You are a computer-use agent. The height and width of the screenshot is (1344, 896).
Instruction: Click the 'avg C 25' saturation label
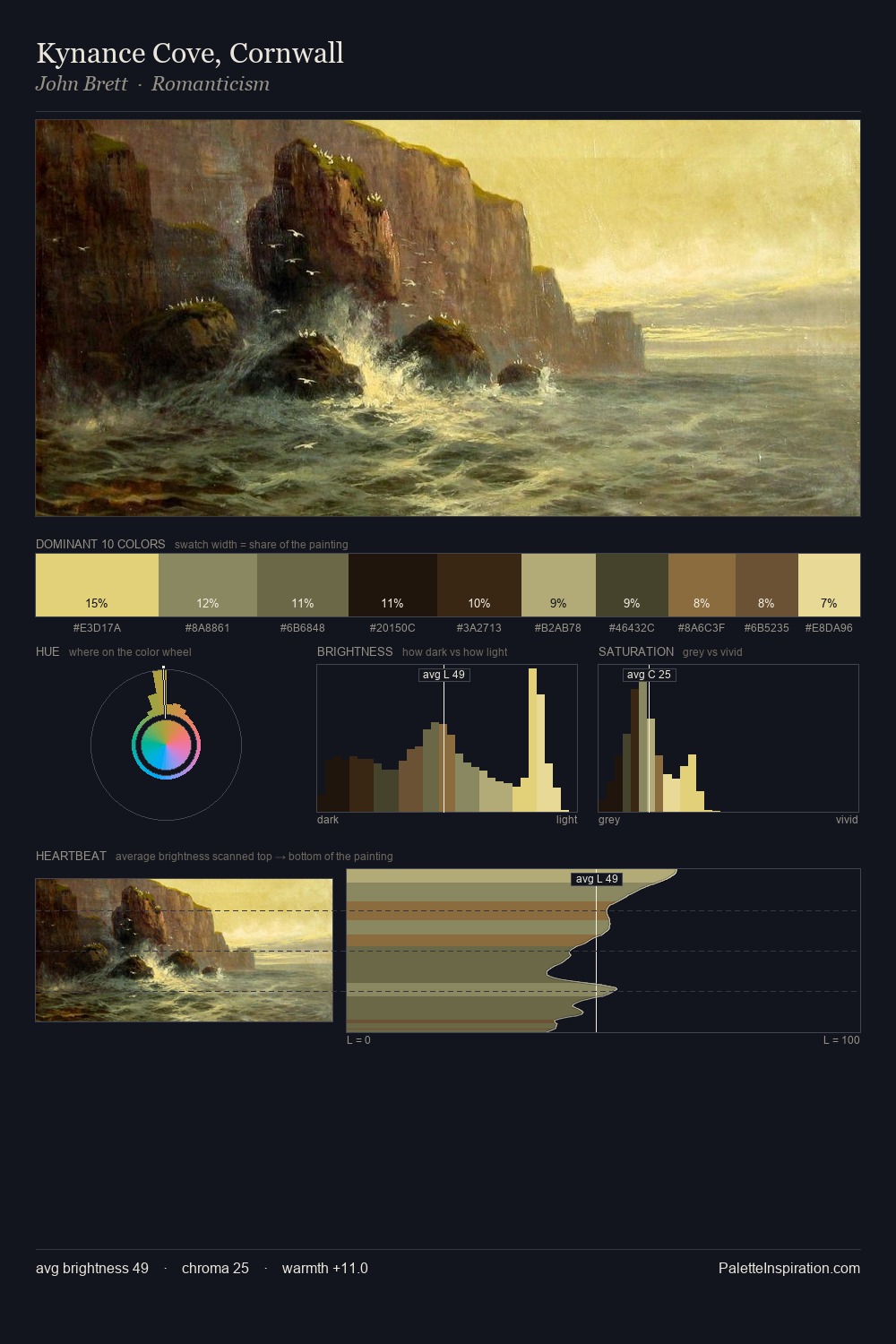point(649,675)
